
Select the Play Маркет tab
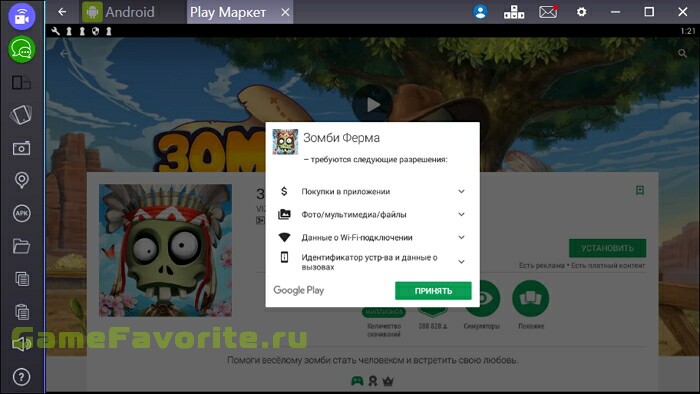[x=228, y=12]
